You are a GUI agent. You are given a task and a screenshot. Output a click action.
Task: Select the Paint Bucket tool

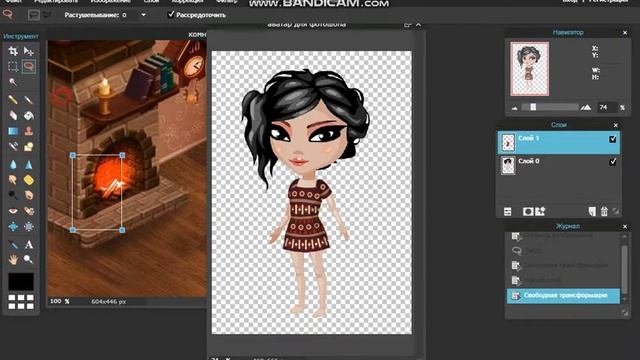[29, 116]
